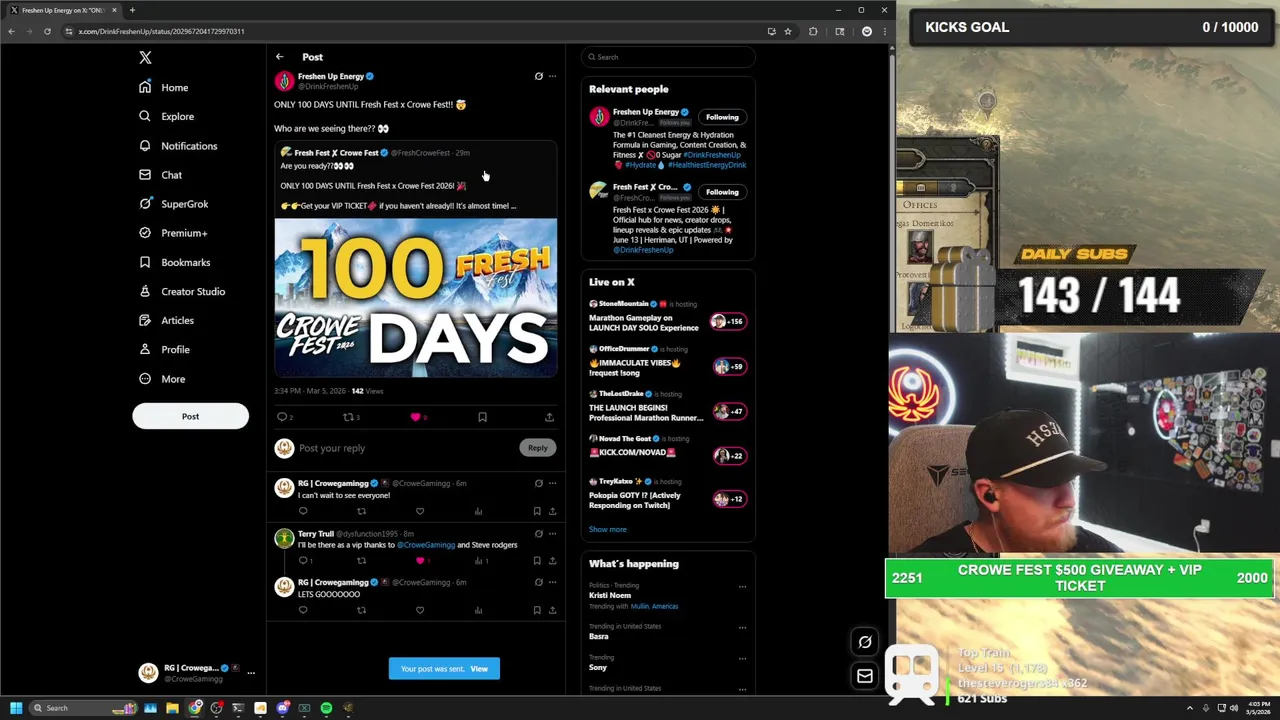Click reply icon on "I can't wait to see everyone!"
Image resolution: width=1280 pixels, height=720 pixels.
point(303,511)
